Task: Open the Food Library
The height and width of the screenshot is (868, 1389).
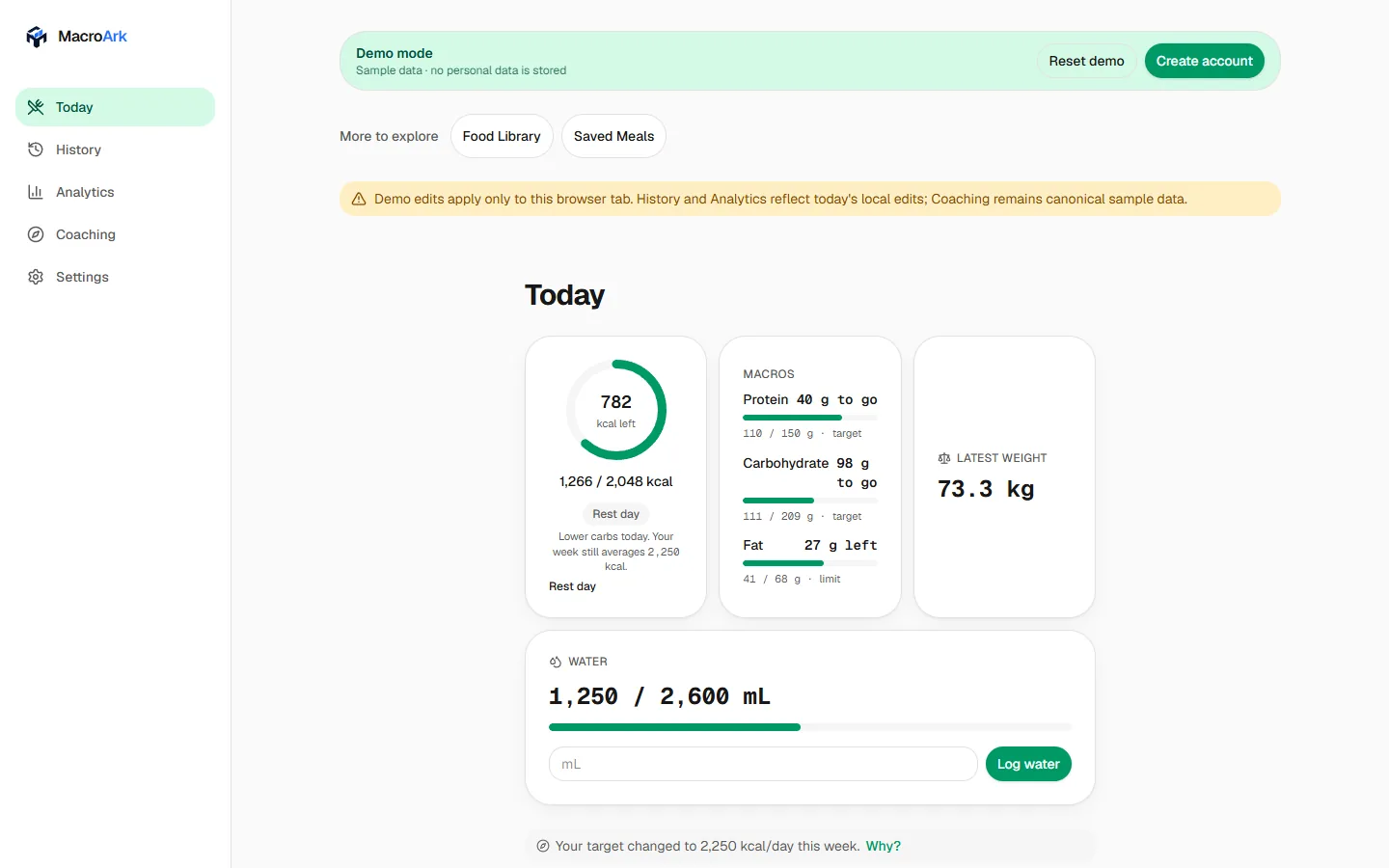Action: [502, 136]
